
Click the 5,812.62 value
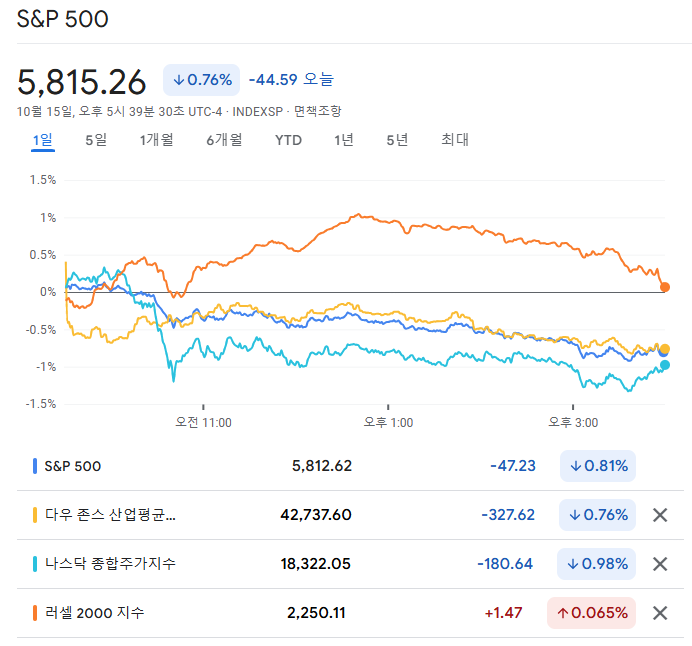coord(322,466)
